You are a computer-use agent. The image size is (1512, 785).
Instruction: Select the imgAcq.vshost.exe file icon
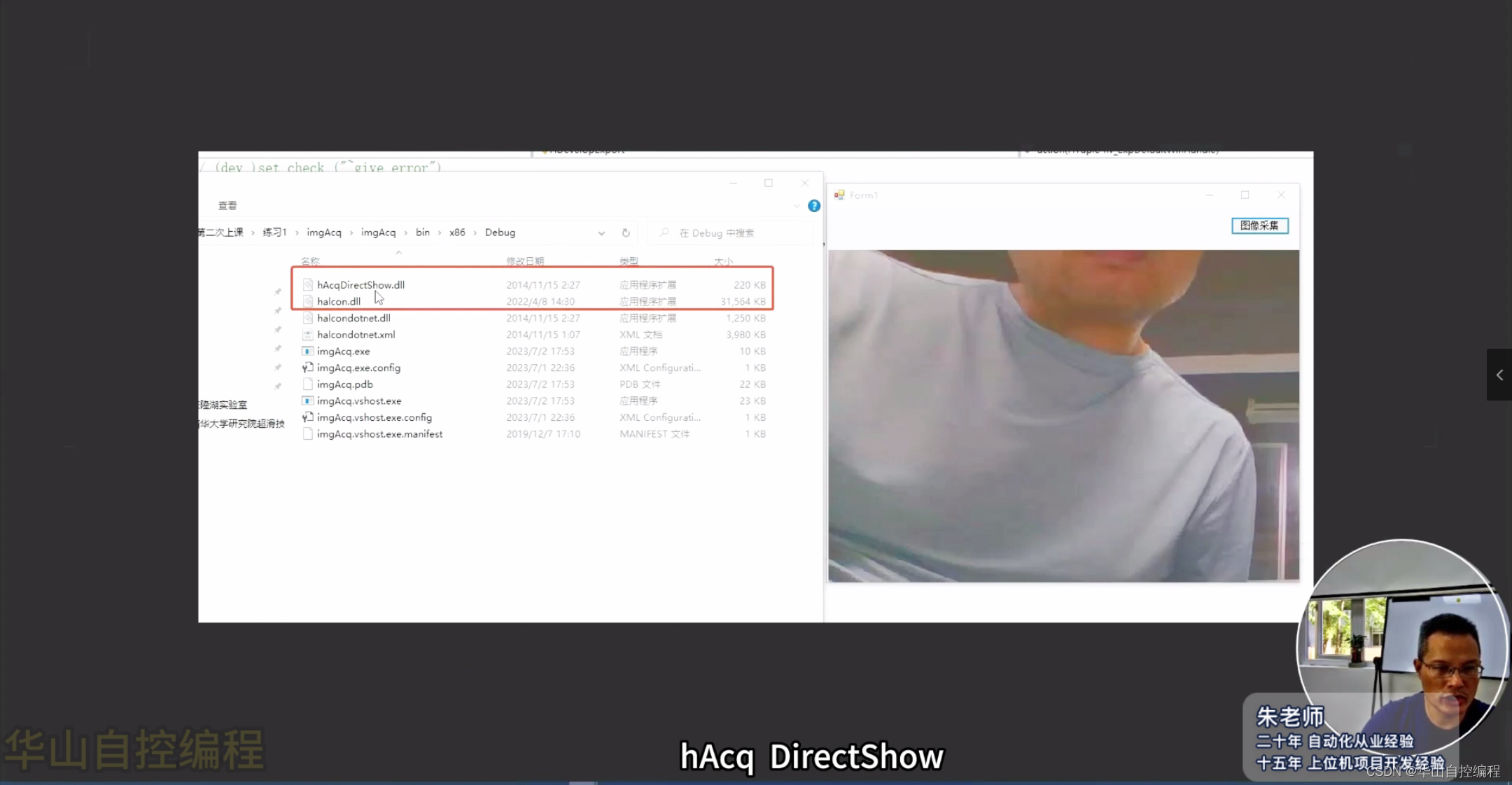(x=307, y=401)
